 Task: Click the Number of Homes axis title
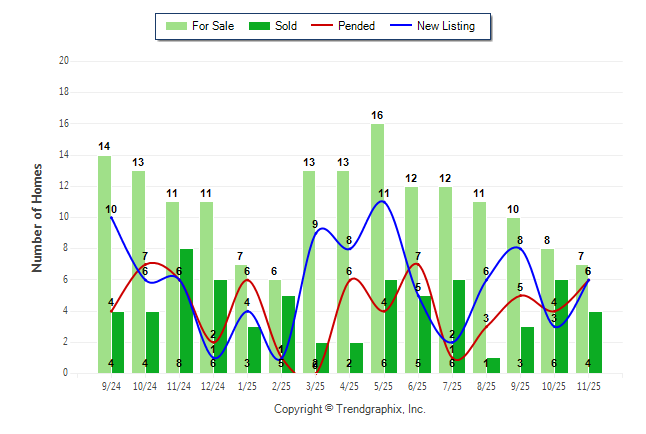[37, 217]
